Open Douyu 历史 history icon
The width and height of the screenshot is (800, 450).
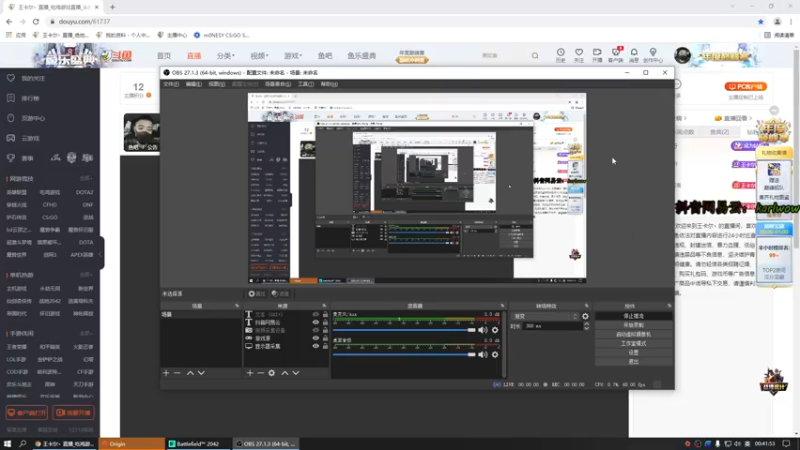[560, 55]
